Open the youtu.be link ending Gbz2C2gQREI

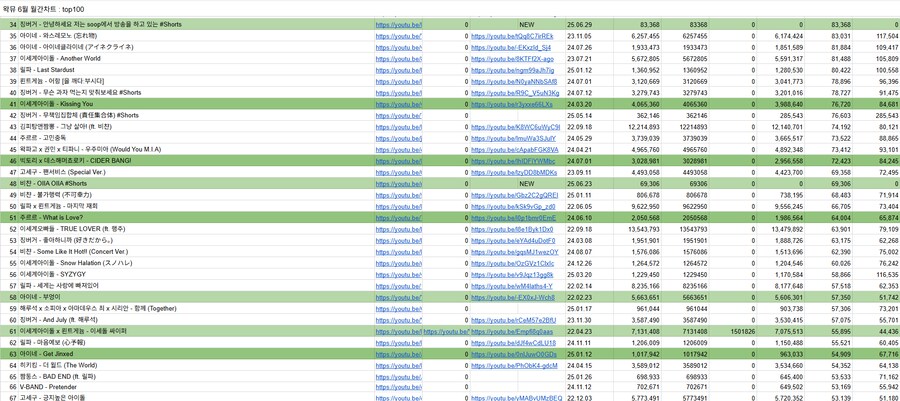point(514,195)
